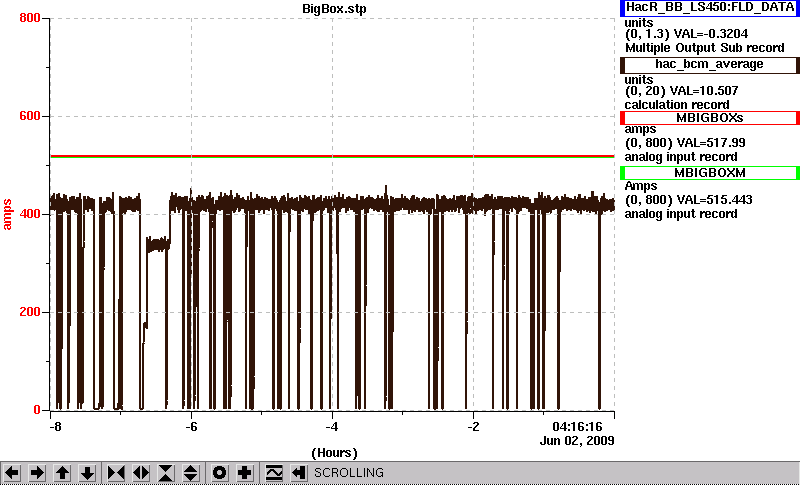Image resolution: width=800 pixels, height=485 pixels.
Task: Click the SCROLLING status label
Action: [348, 473]
